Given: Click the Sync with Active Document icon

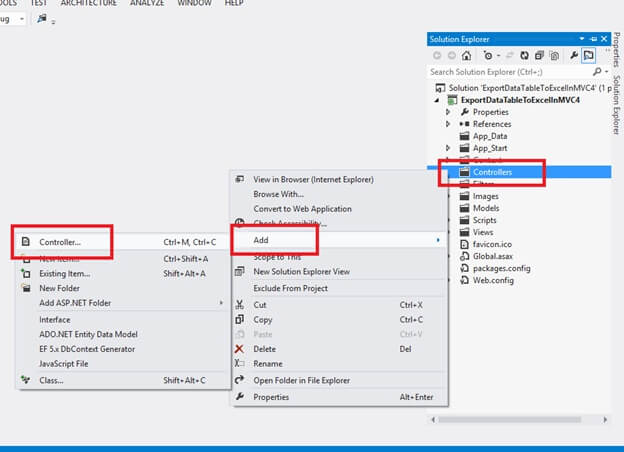Looking at the screenshot, I should (x=510, y=56).
